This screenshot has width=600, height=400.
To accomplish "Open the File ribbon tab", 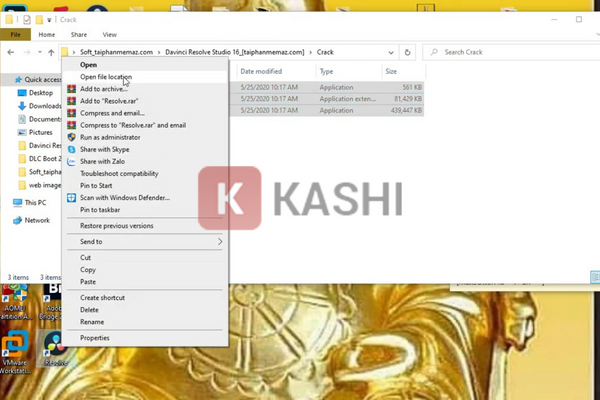I will pyautogui.click(x=15, y=34).
